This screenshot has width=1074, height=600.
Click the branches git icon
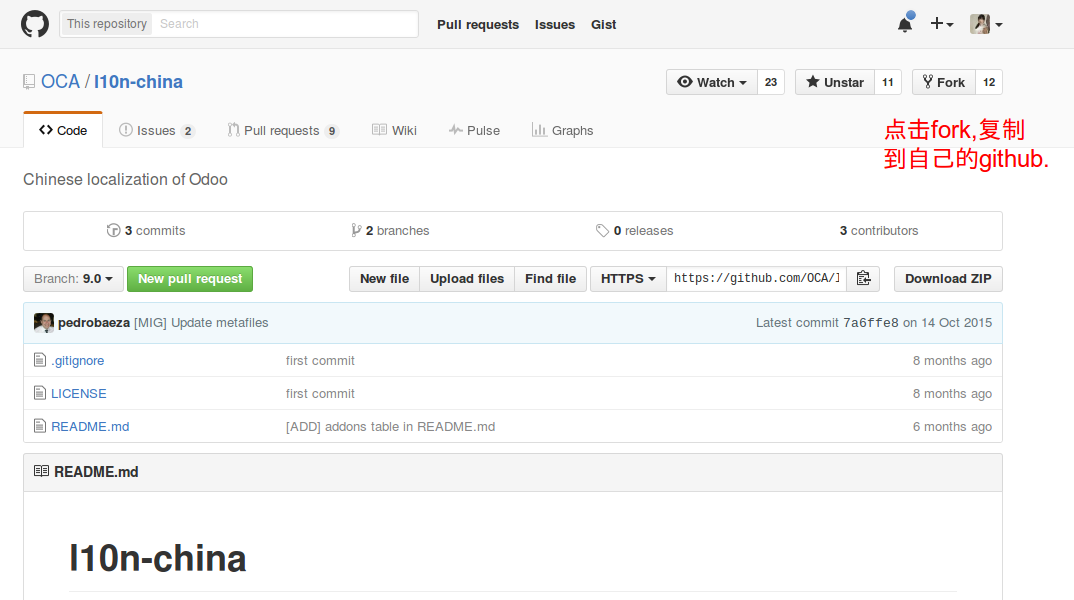coord(355,231)
